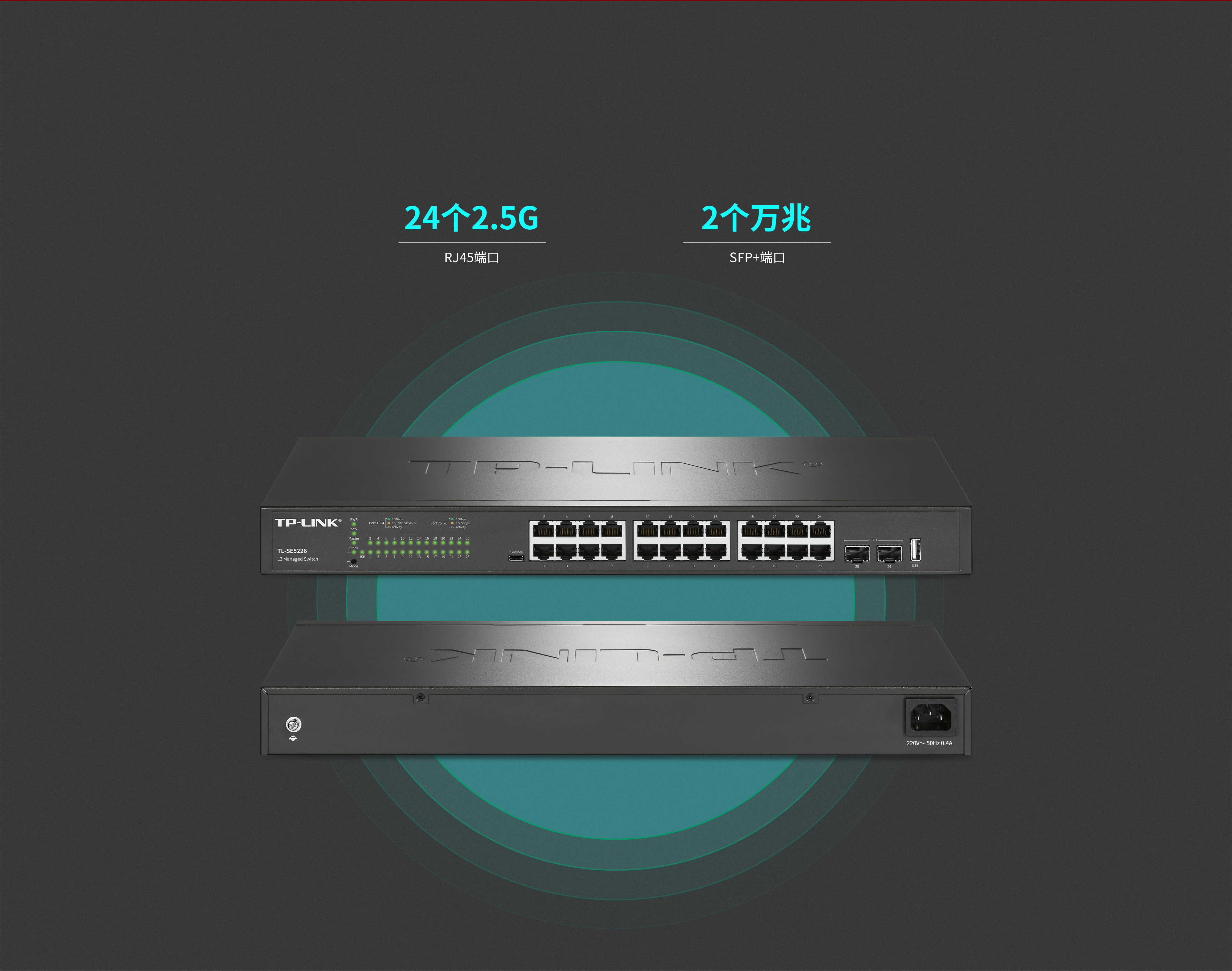The image size is (1232, 971).
Task: Click the 'RJ45端口' caption
Action: click(471, 258)
